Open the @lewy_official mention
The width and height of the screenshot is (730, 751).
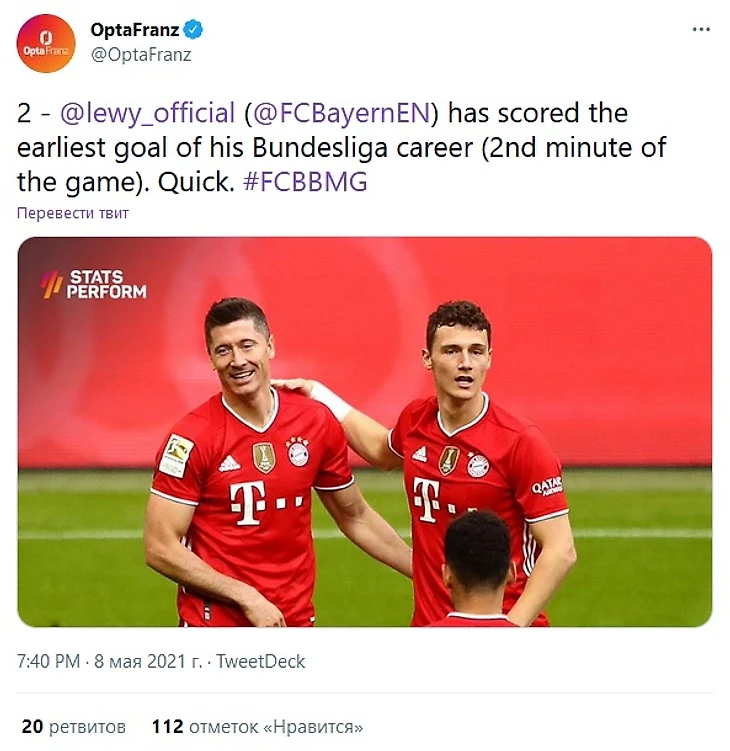click(148, 114)
